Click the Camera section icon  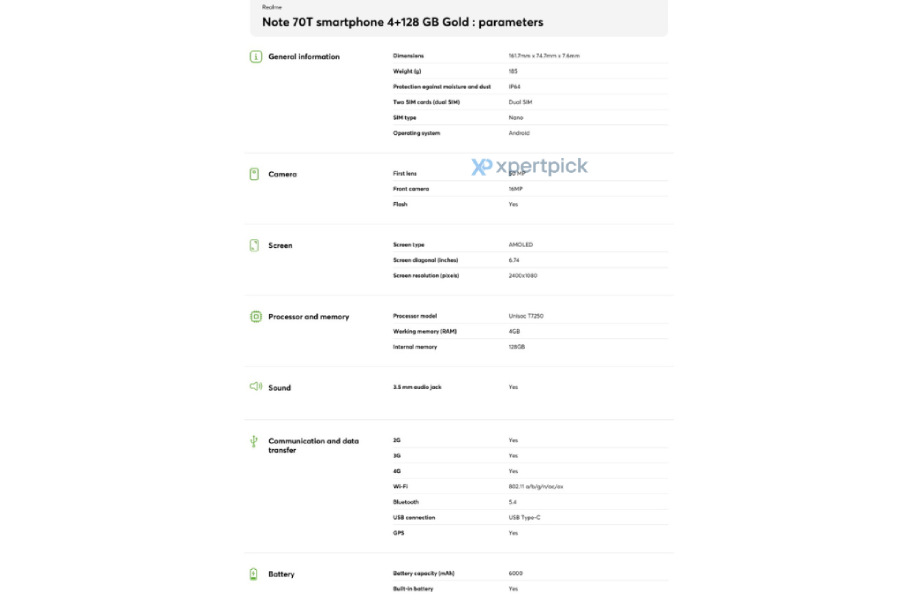coord(255,174)
